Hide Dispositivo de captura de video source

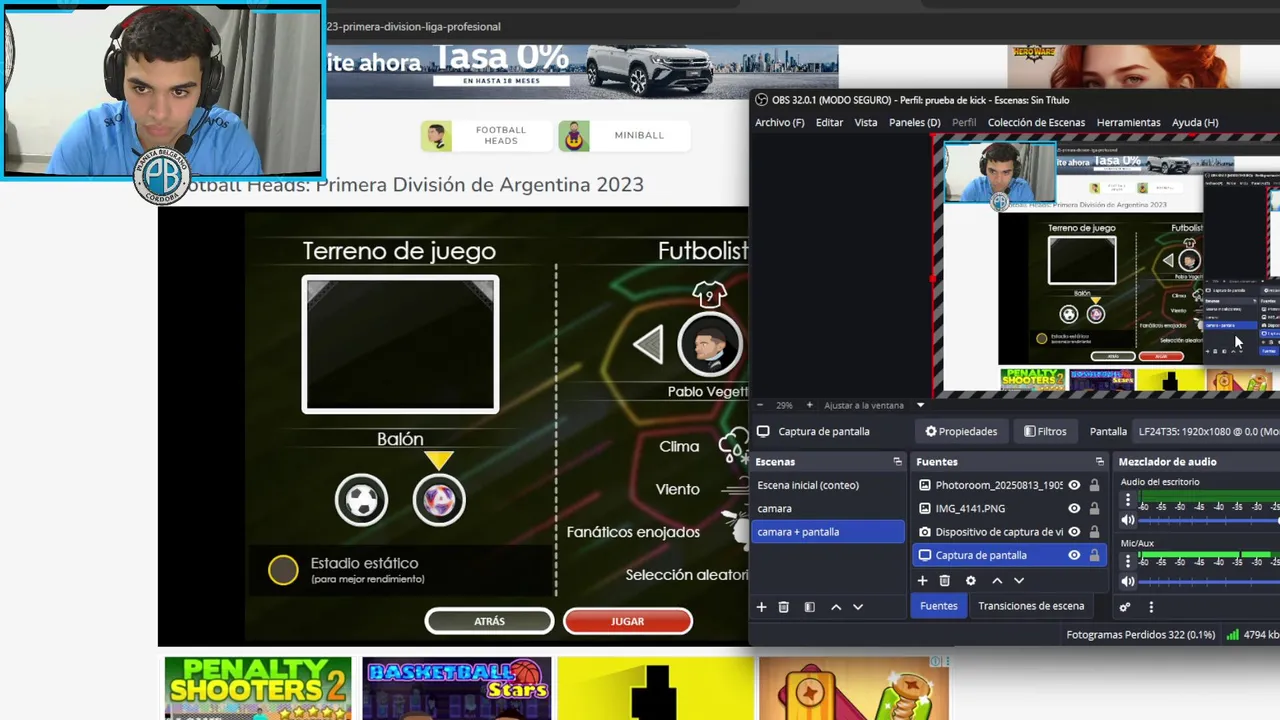[x=1074, y=532]
